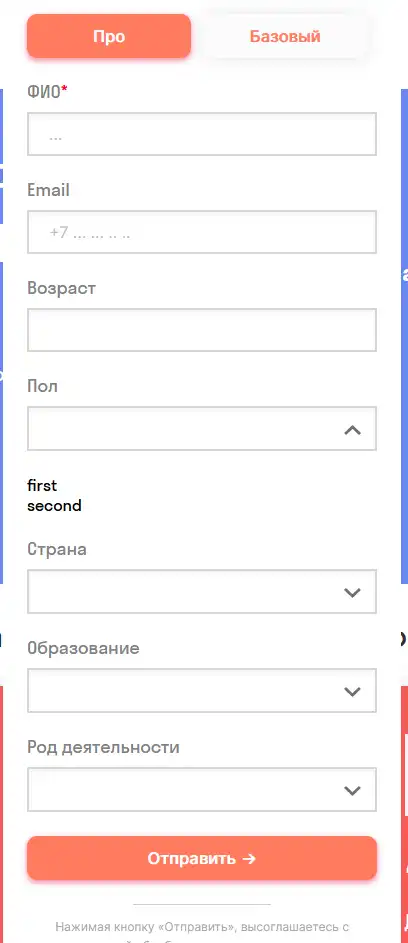This screenshot has width=408, height=943.
Task: Switch to the Базовый tab
Action: pyautogui.click(x=285, y=36)
